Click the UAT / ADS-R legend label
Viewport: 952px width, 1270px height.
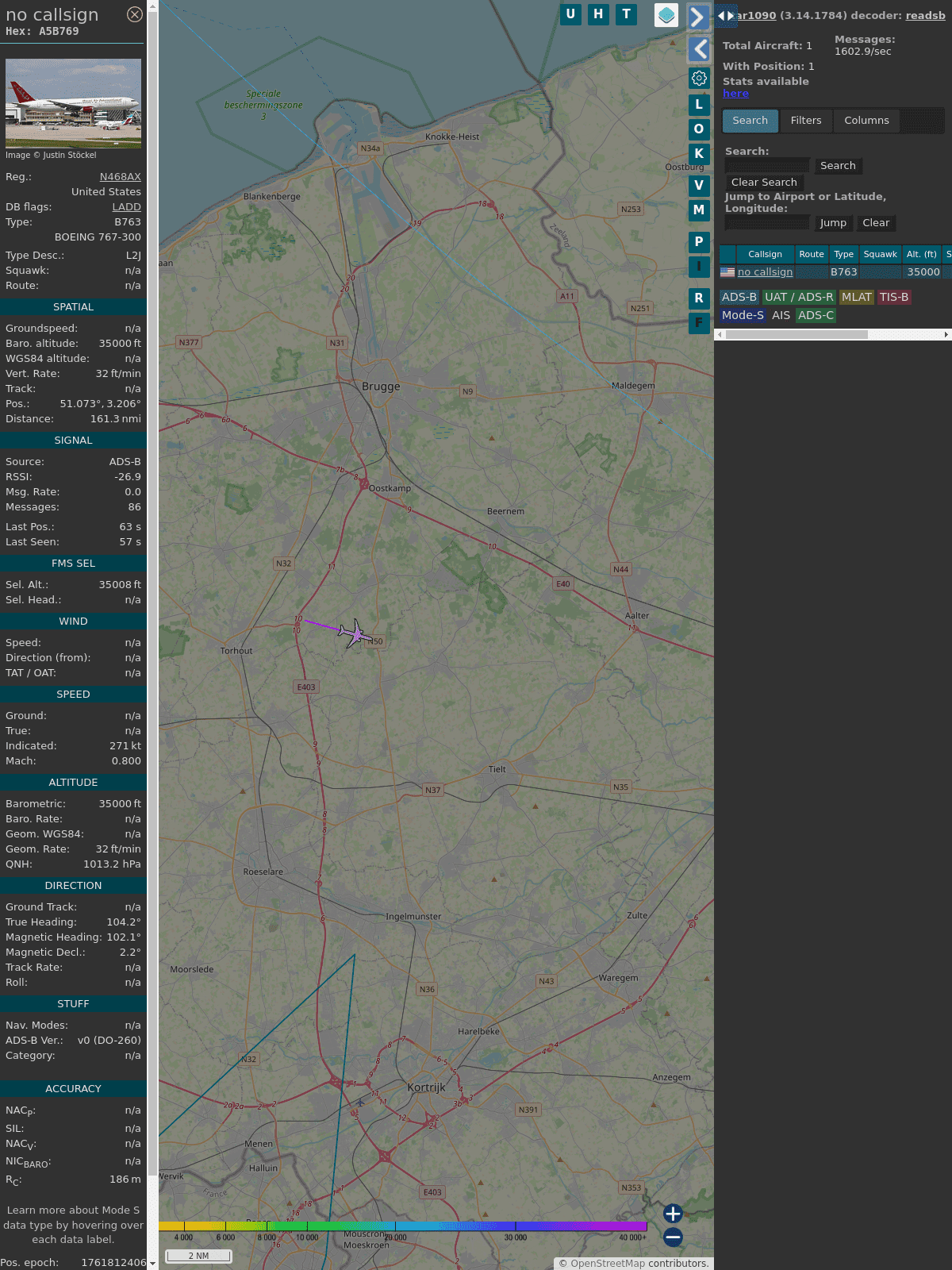point(799,297)
